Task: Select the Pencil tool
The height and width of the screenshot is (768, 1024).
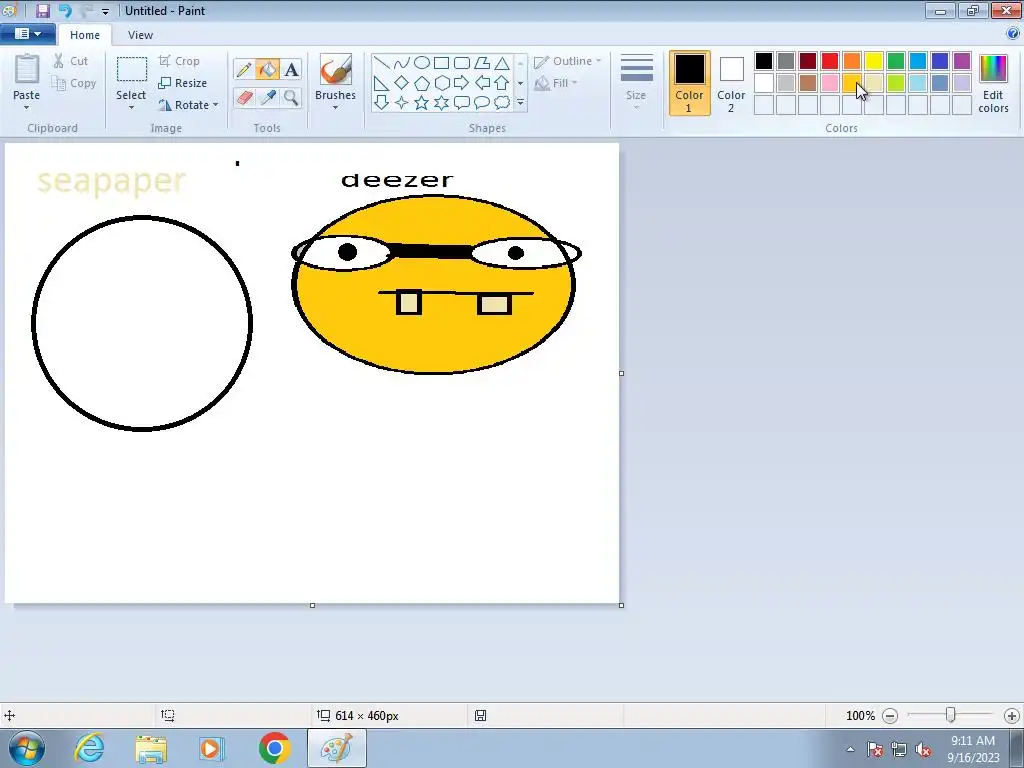Action: pyautogui.click(x=244, y=69)
